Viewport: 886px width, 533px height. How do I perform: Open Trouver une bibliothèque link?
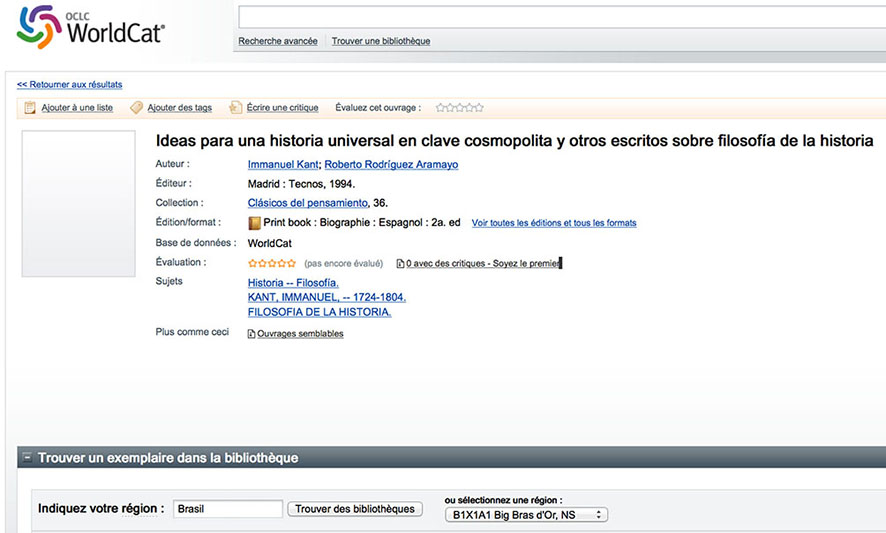[381, 41]
